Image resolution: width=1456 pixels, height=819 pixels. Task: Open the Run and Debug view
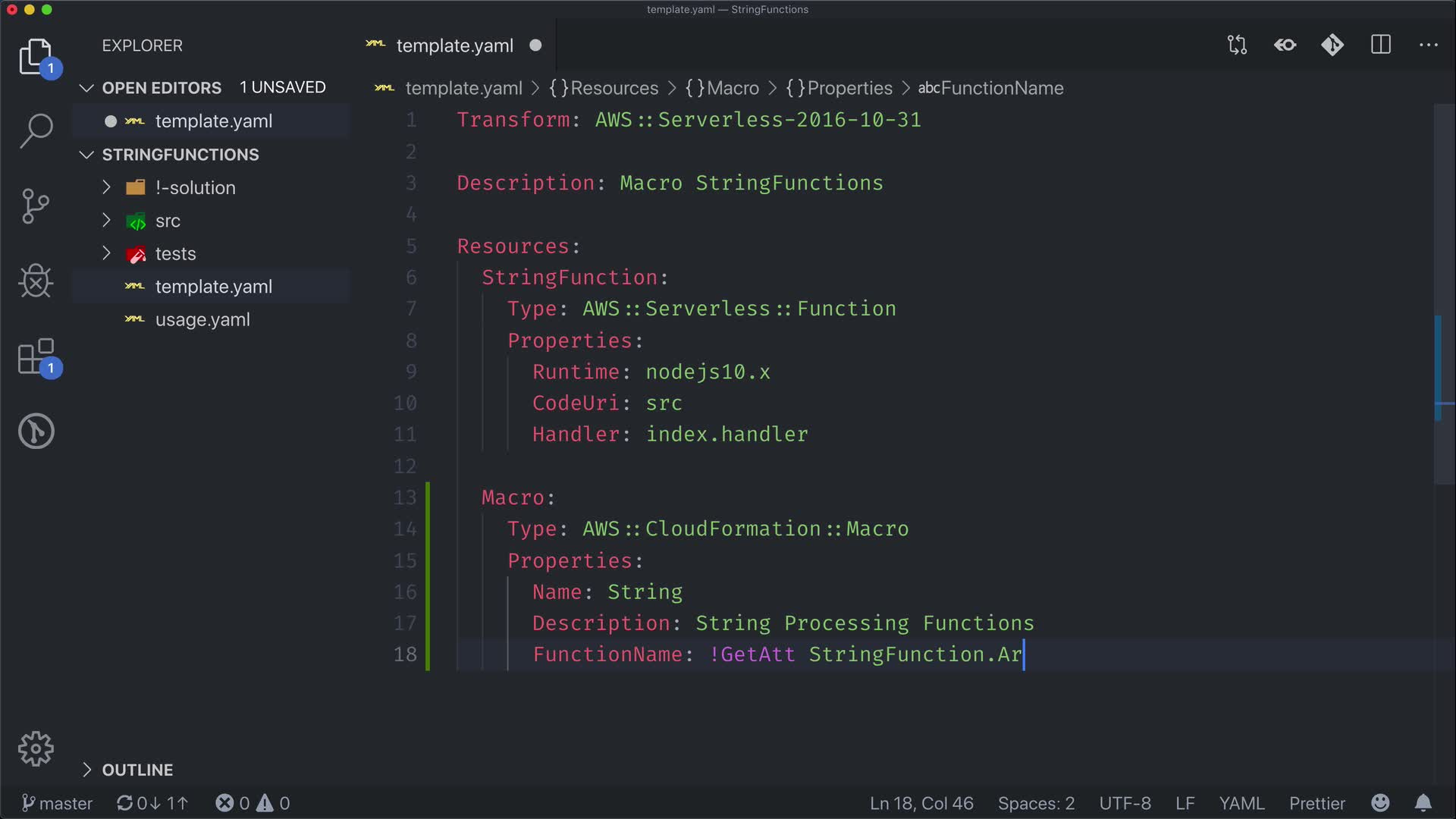click(x=36, y=281)
